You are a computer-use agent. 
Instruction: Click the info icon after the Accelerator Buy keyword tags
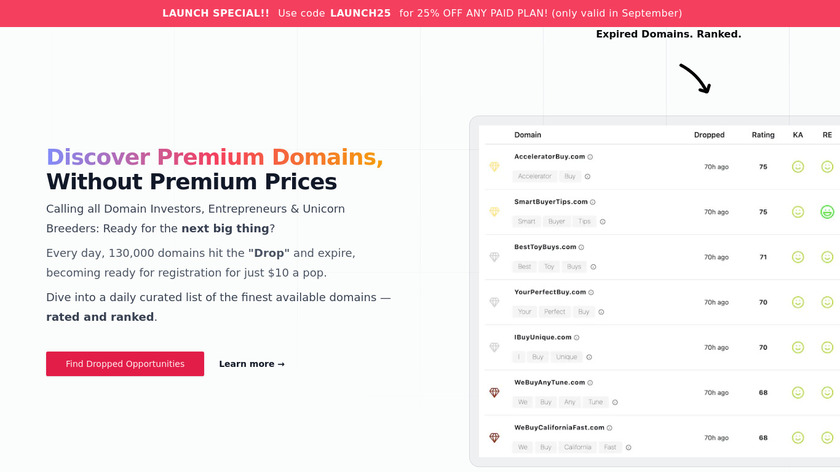tap(587, 176)
